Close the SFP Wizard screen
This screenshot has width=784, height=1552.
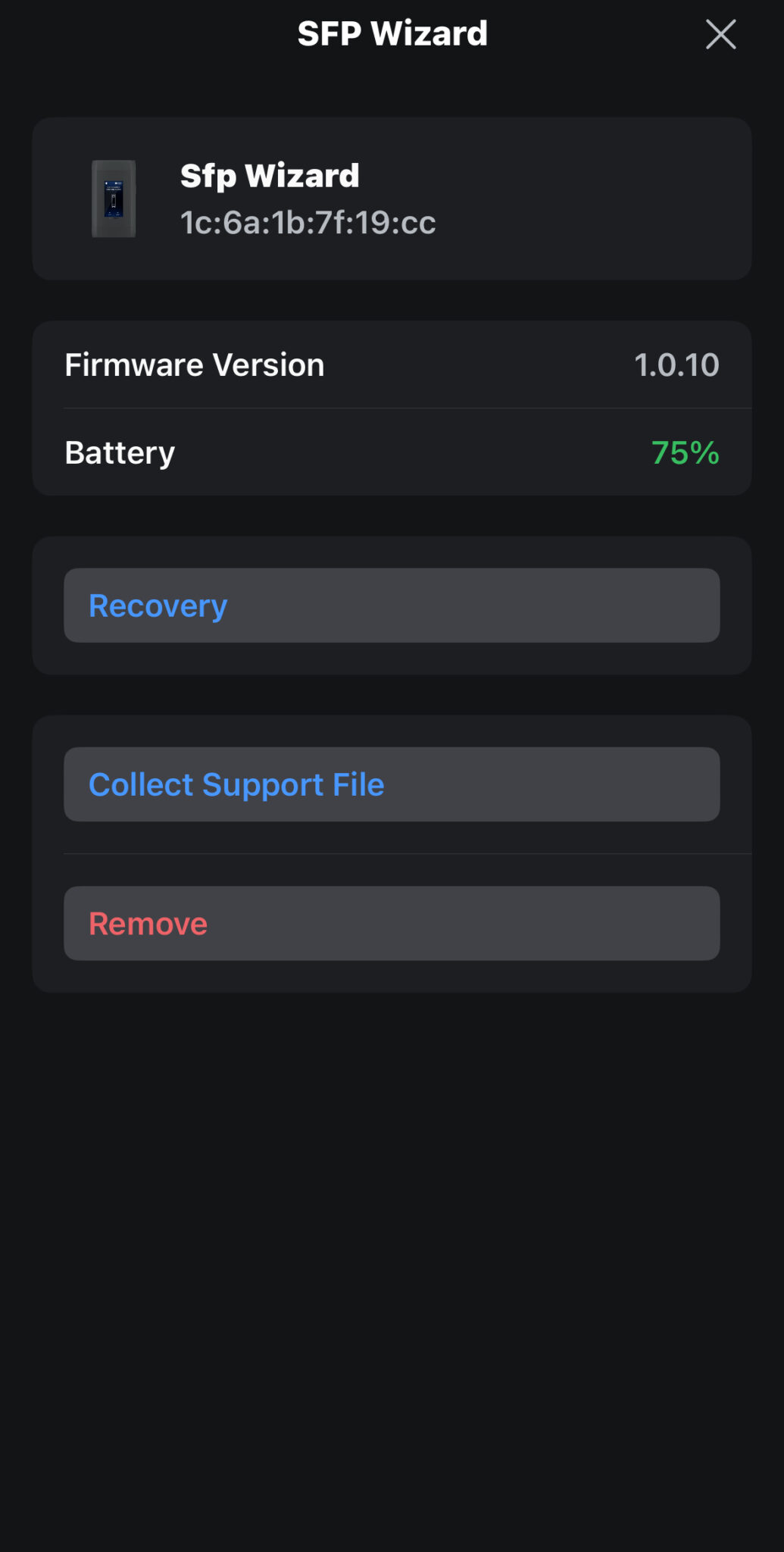tap(720, 34)
